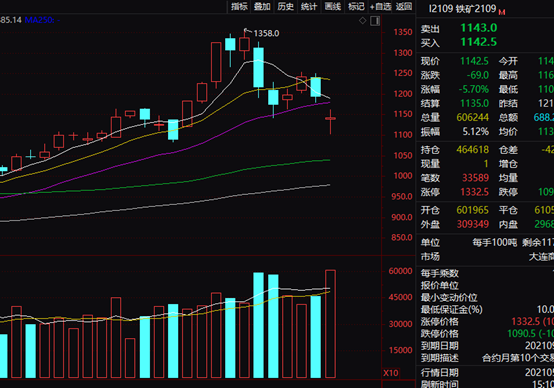Image resolution: width=554 pixels, height=388 pixels.
Task: Click the 到期描述 row label
Action: [x=440, y=358]
